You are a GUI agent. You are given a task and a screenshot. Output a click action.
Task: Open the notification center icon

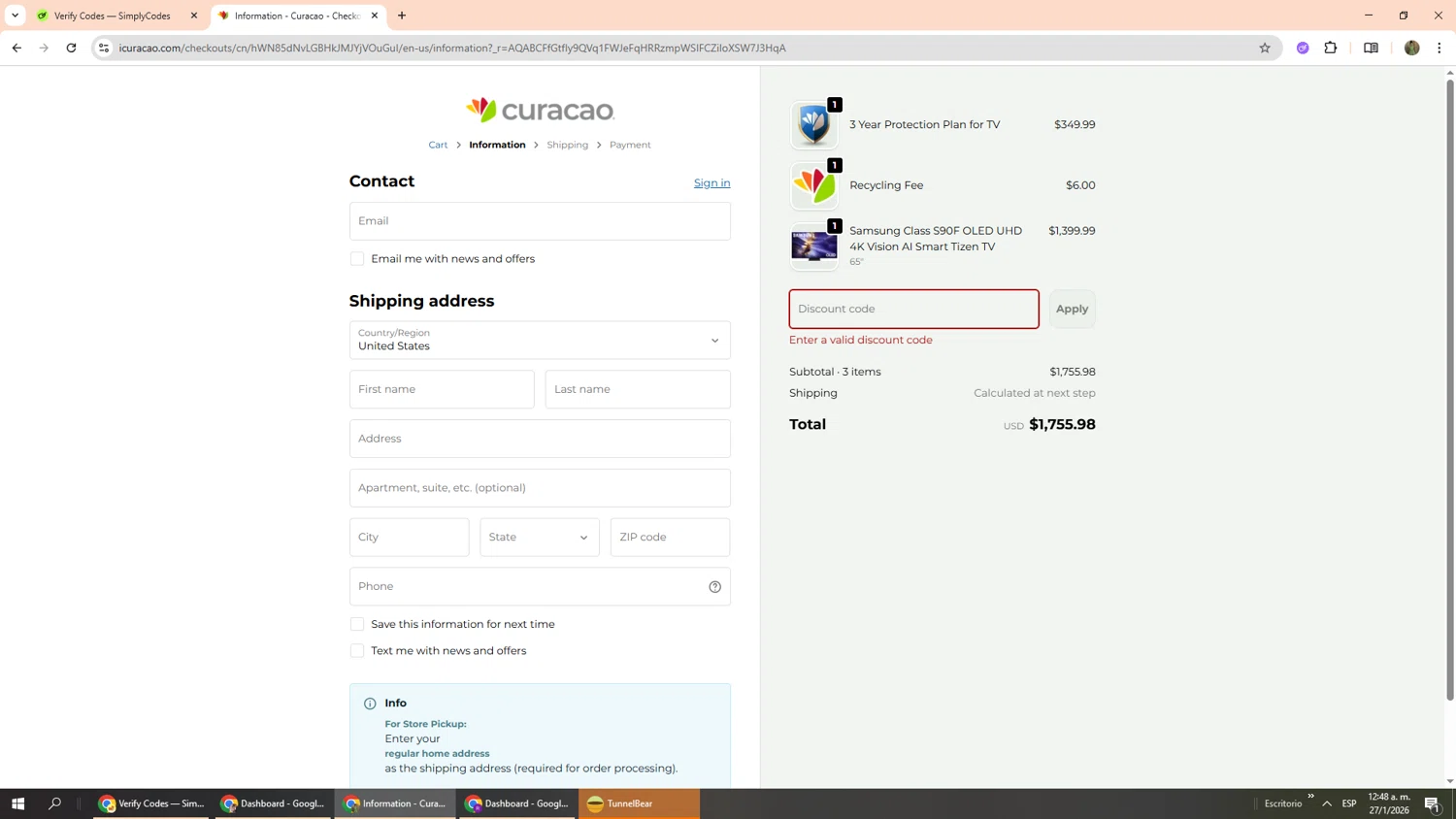[x=1432, y=803]
